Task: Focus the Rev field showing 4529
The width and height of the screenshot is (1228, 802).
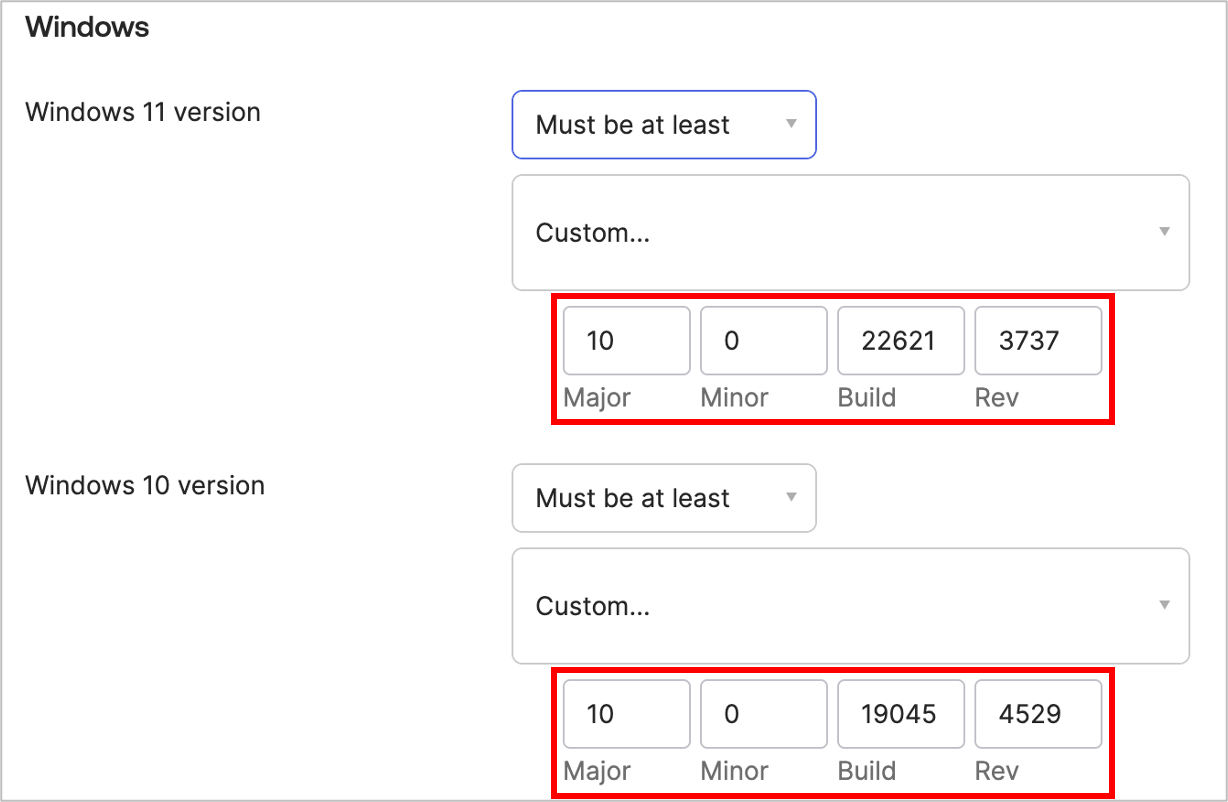Action: (x=1037, y=714)
